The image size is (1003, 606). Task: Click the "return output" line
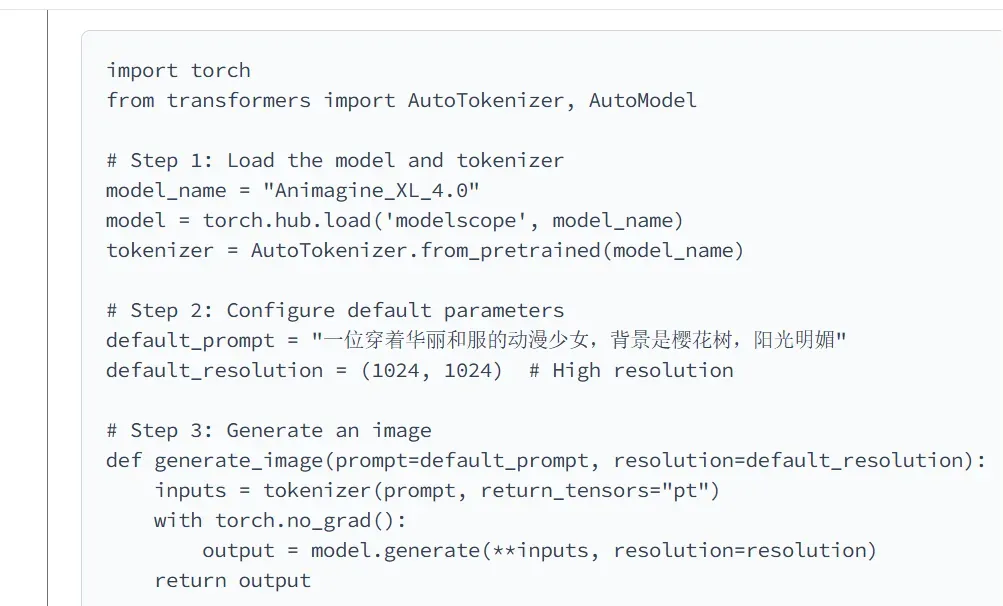[232, 580]
